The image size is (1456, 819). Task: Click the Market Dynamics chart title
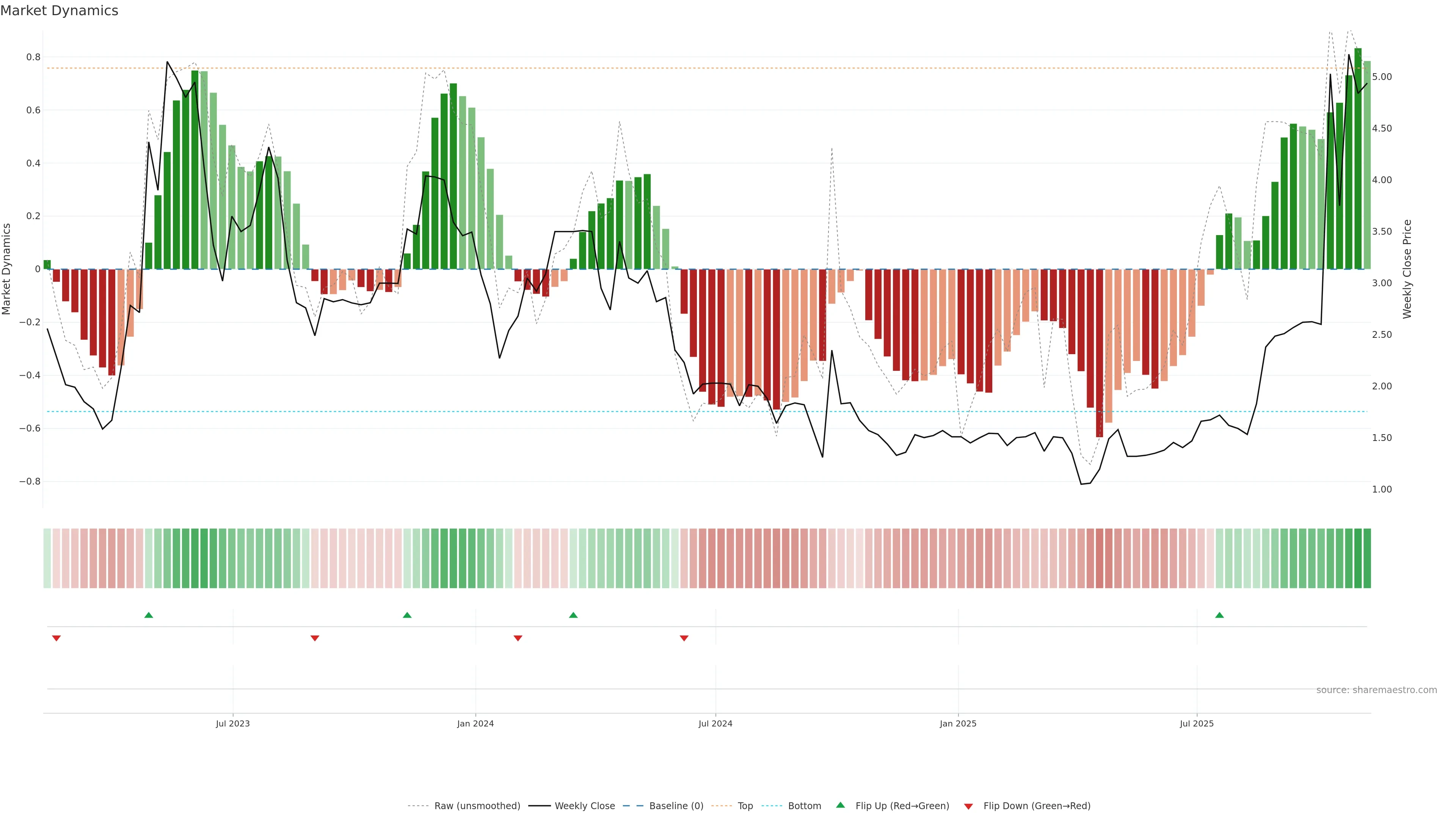point(60,11)
